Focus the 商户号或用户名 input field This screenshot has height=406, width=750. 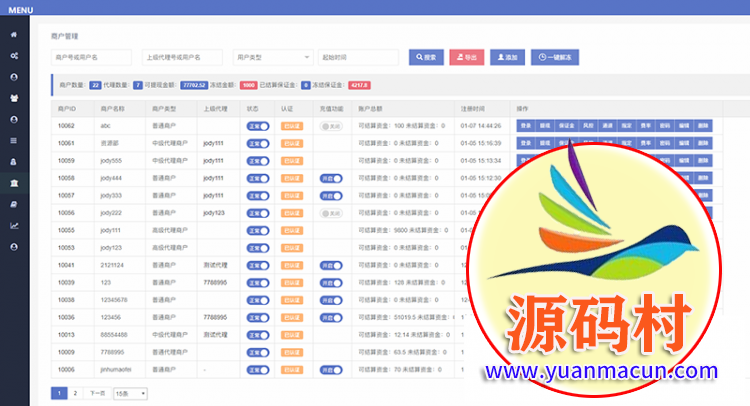tap(91, 57)
